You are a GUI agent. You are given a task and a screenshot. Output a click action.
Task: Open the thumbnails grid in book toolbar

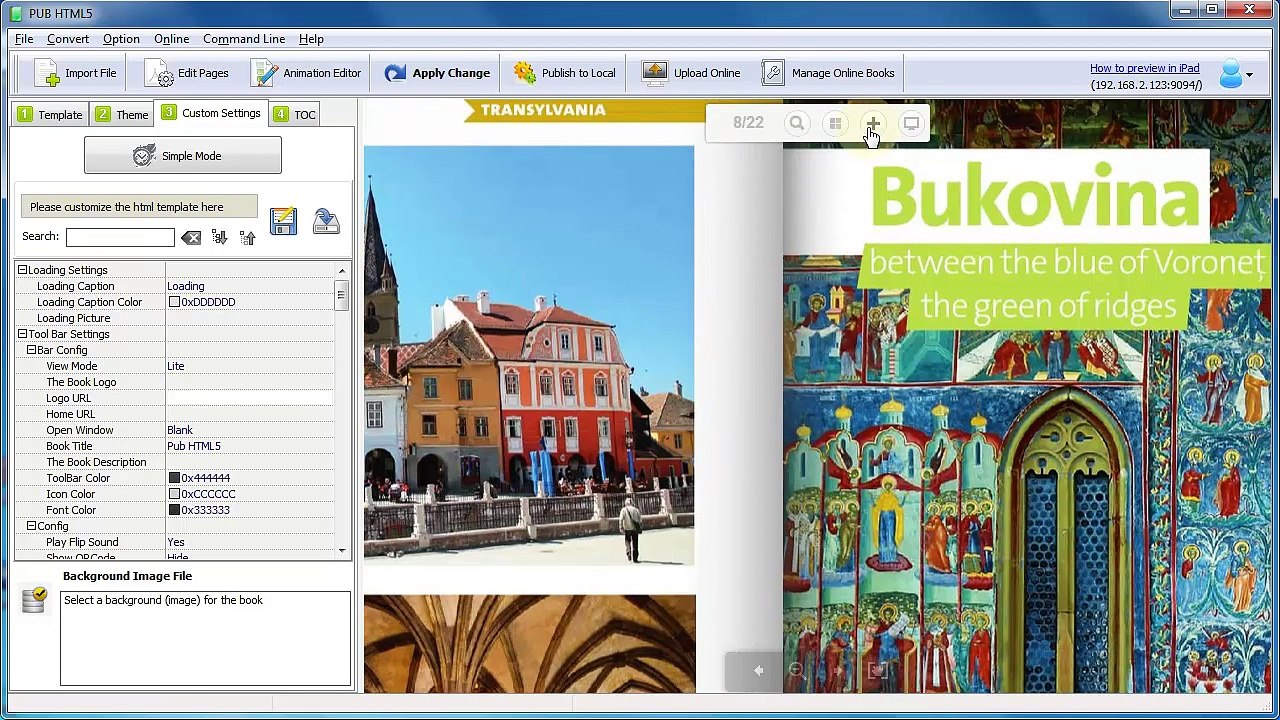click(x=835, y=123)
